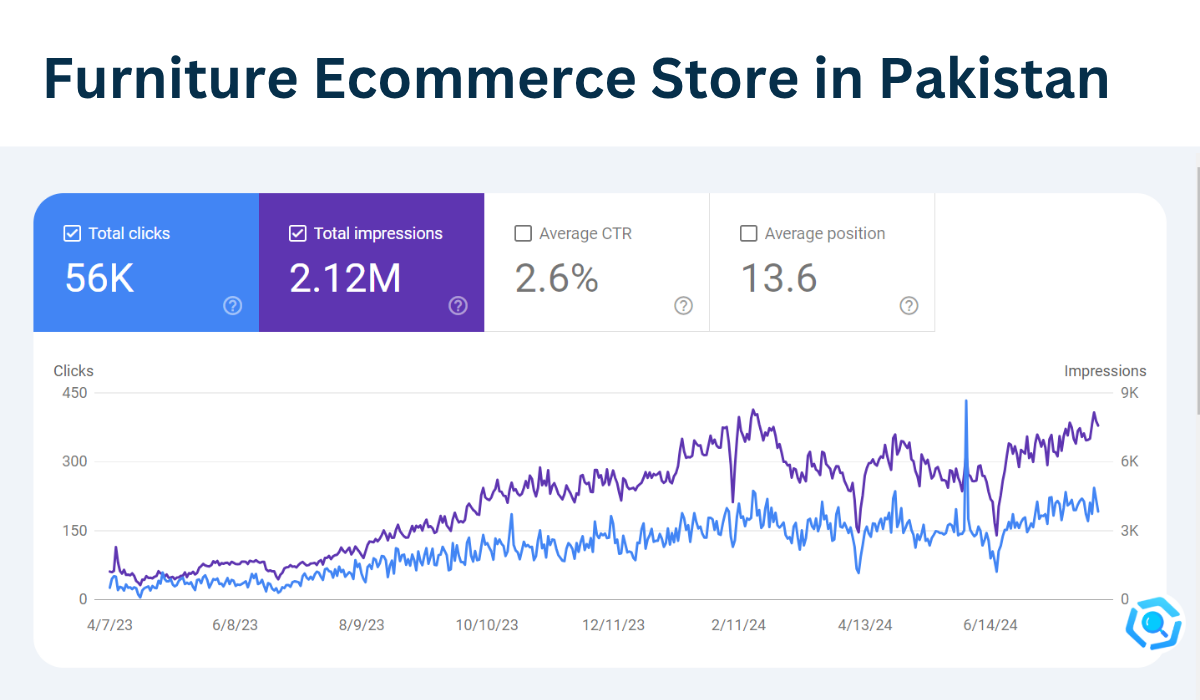This screenshot has height=700, width=1200.
Task: Switch to the Average CTR metric card
Action: 597,262
